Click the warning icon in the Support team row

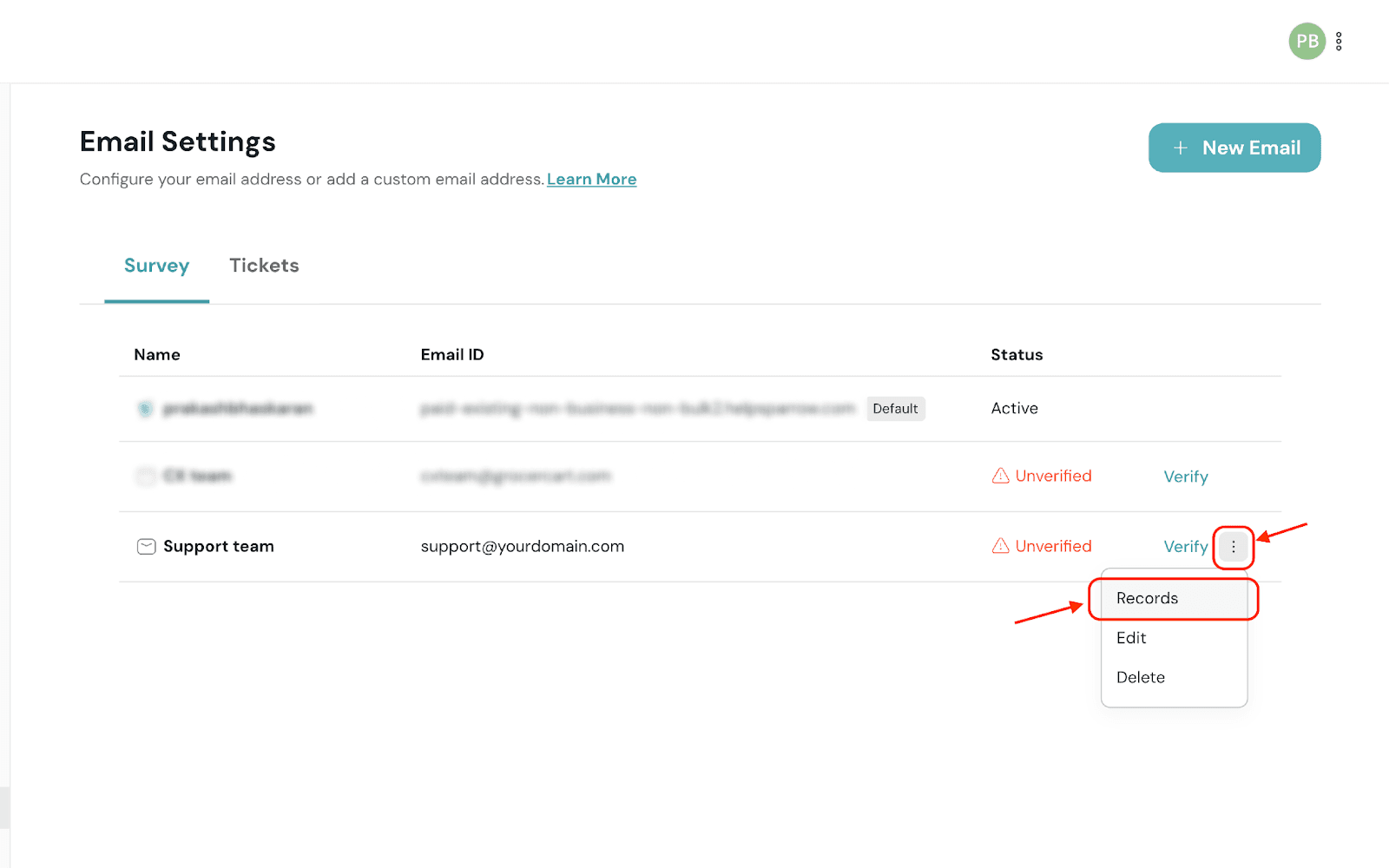(1000, 546)
